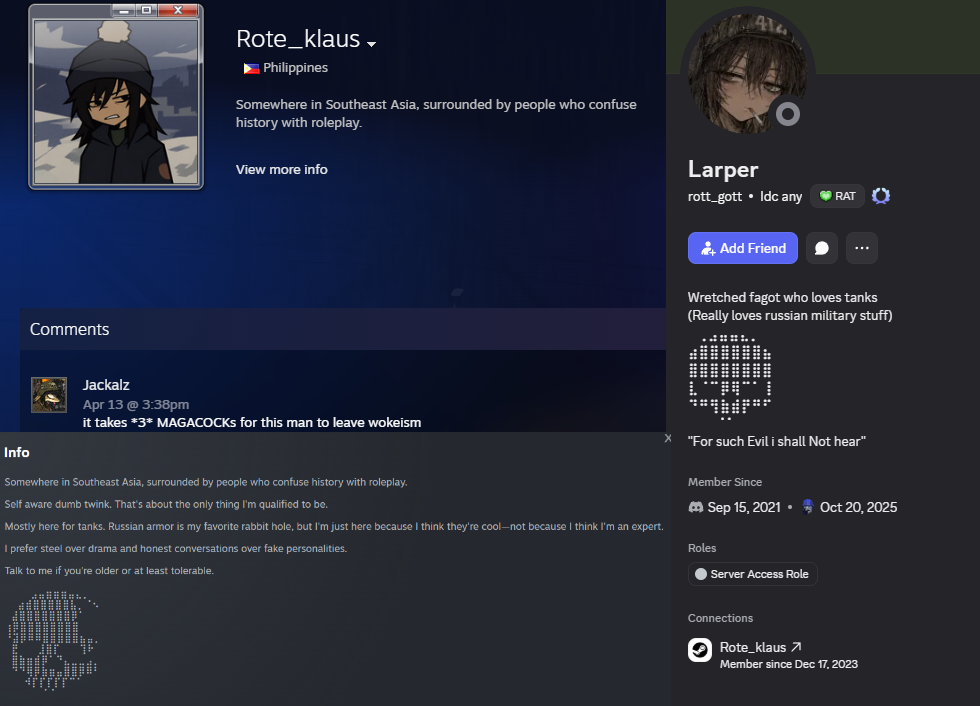Click the Steam connection icon
The image size is (980, 706).
coord(700,650)
